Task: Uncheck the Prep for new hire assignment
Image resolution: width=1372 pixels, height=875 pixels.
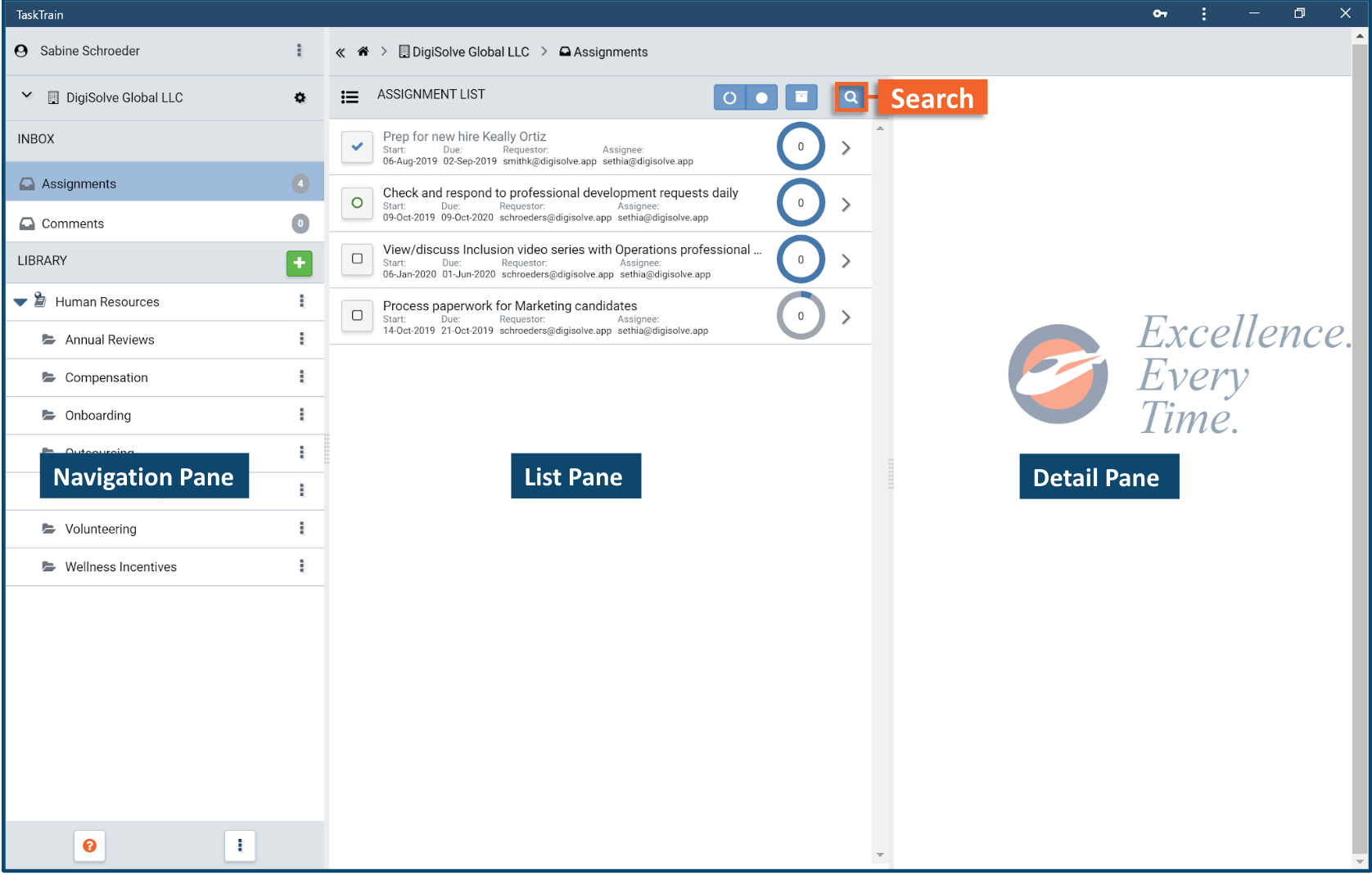Action: pos(357,147)
